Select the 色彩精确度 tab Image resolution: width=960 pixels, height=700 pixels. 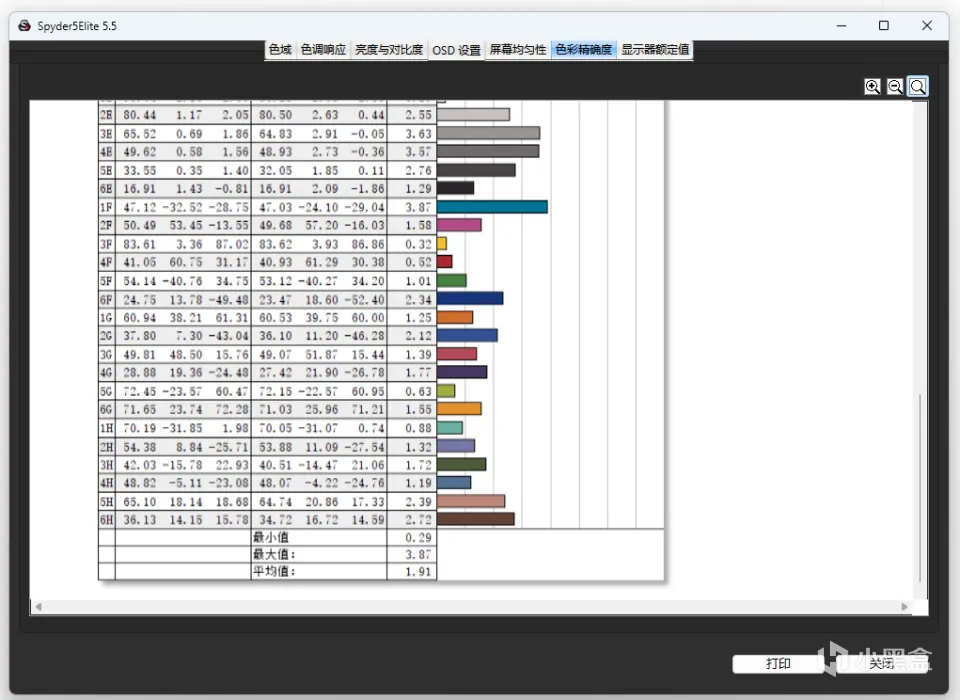tap(583, 50)
